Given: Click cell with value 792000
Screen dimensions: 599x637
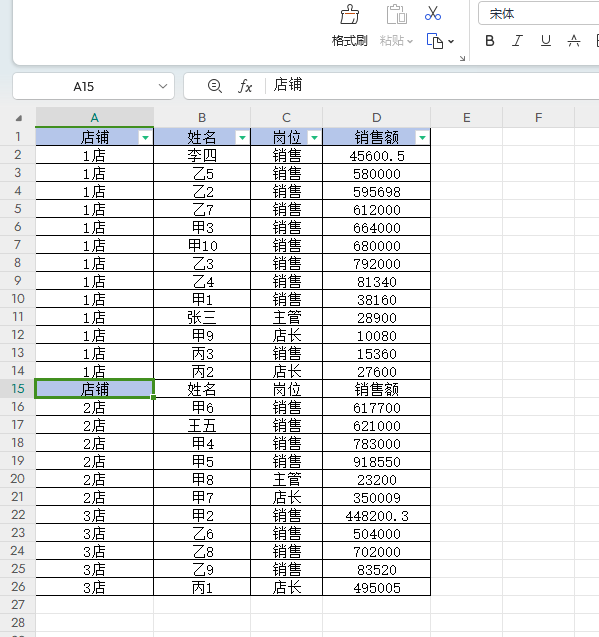Looking at the screenshot, I should tap(377, 263).
